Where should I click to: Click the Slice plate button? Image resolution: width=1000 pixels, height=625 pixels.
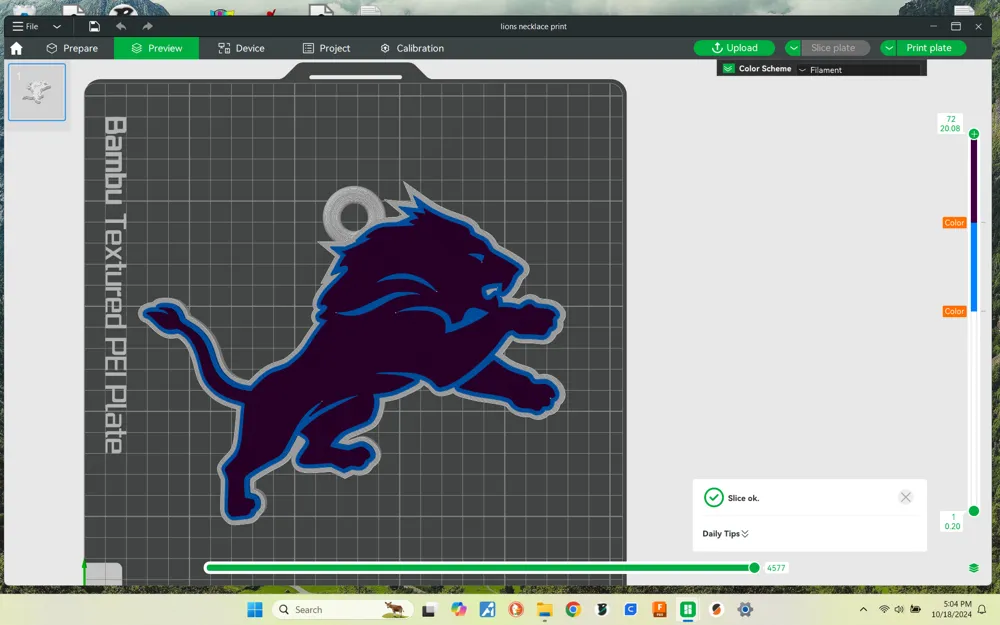[835, 48]
